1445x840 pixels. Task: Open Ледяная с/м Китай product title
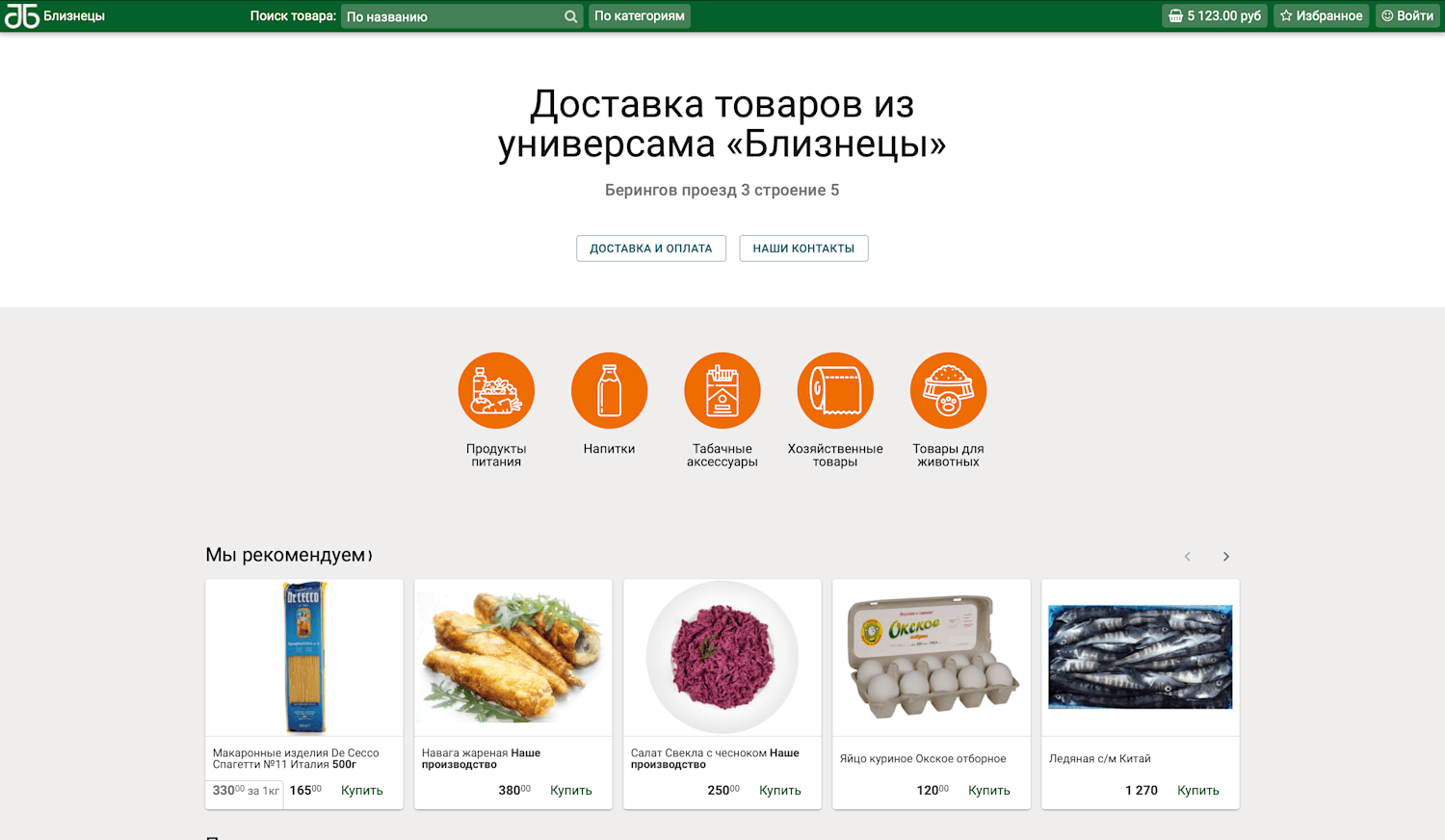pos(1100,759)
